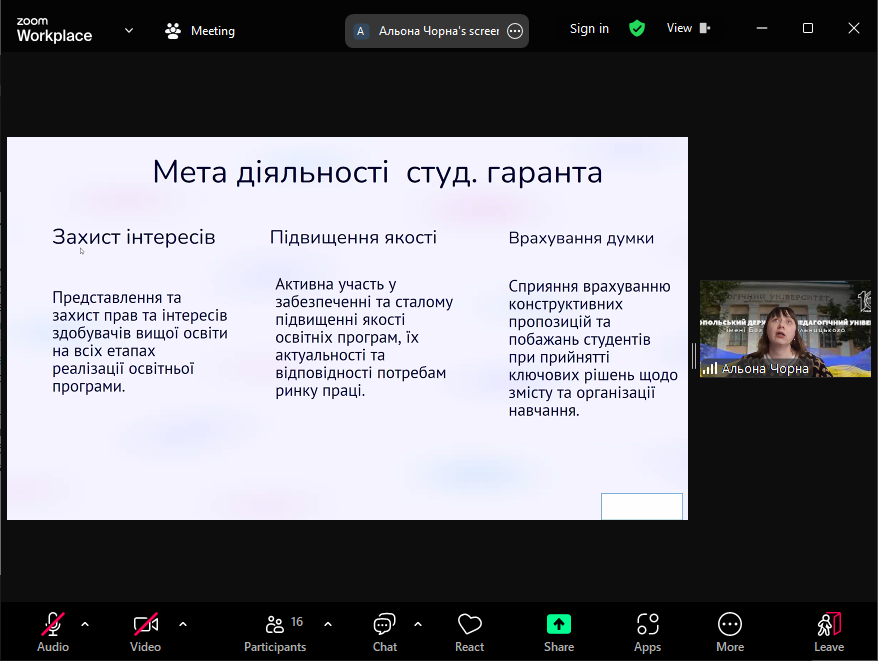Expand the arrow next to Chat
The height and width of the screenshot is (661, 878).
click(x=418, y=624)
